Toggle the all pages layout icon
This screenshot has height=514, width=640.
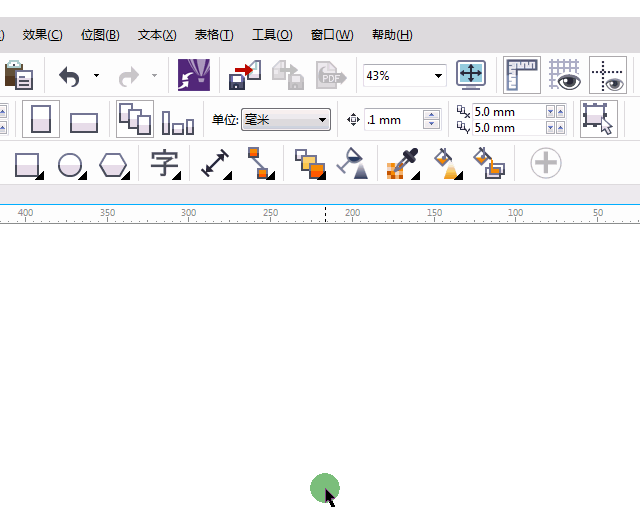(x=135, y=119)
